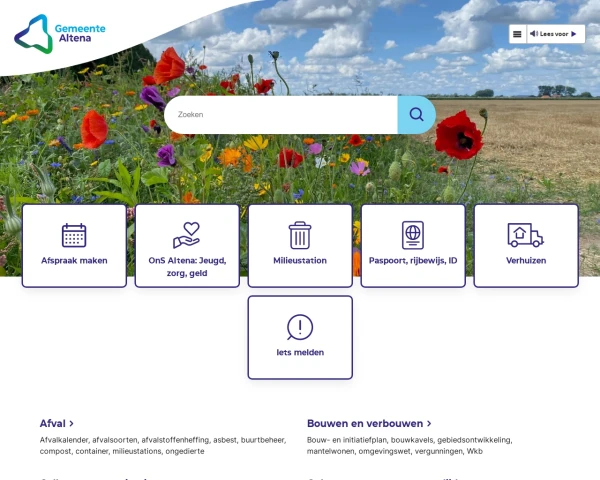Click the chevron next to Afval
600x480 pixels.
(72, 424)
